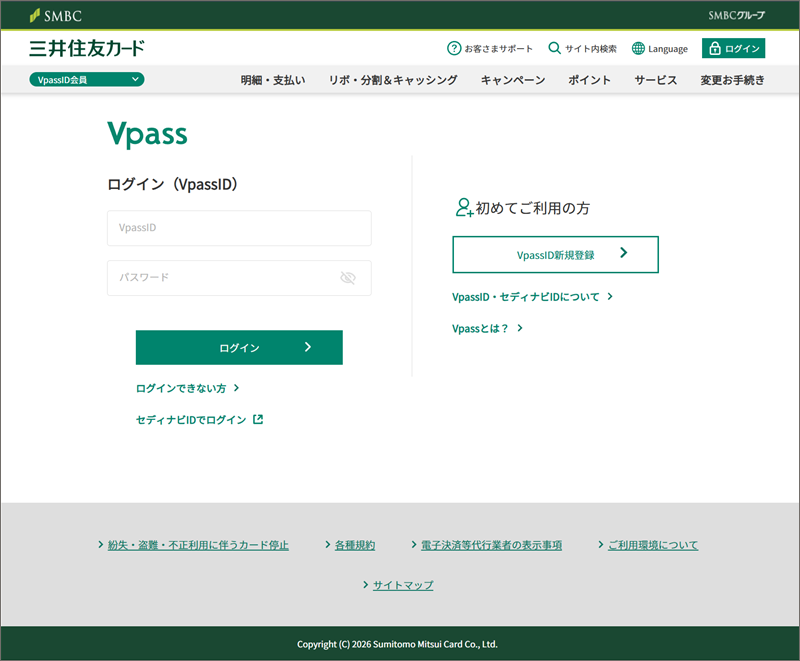Open the サイトマップ footer link

[403, 585]
